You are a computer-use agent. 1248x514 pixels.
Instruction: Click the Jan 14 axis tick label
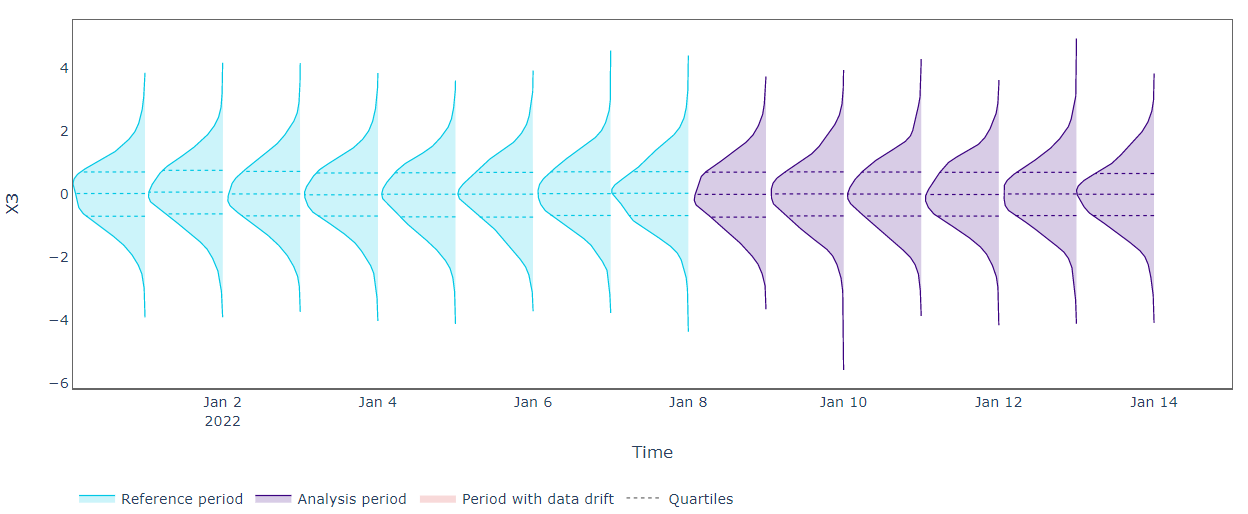[x=1154, y=402]
